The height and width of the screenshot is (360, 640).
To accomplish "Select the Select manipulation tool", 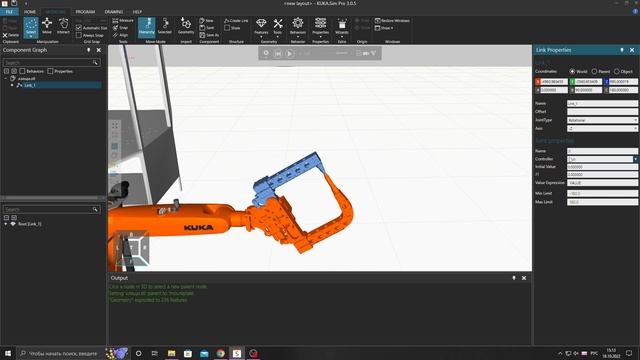I will (x=31, y=27).
